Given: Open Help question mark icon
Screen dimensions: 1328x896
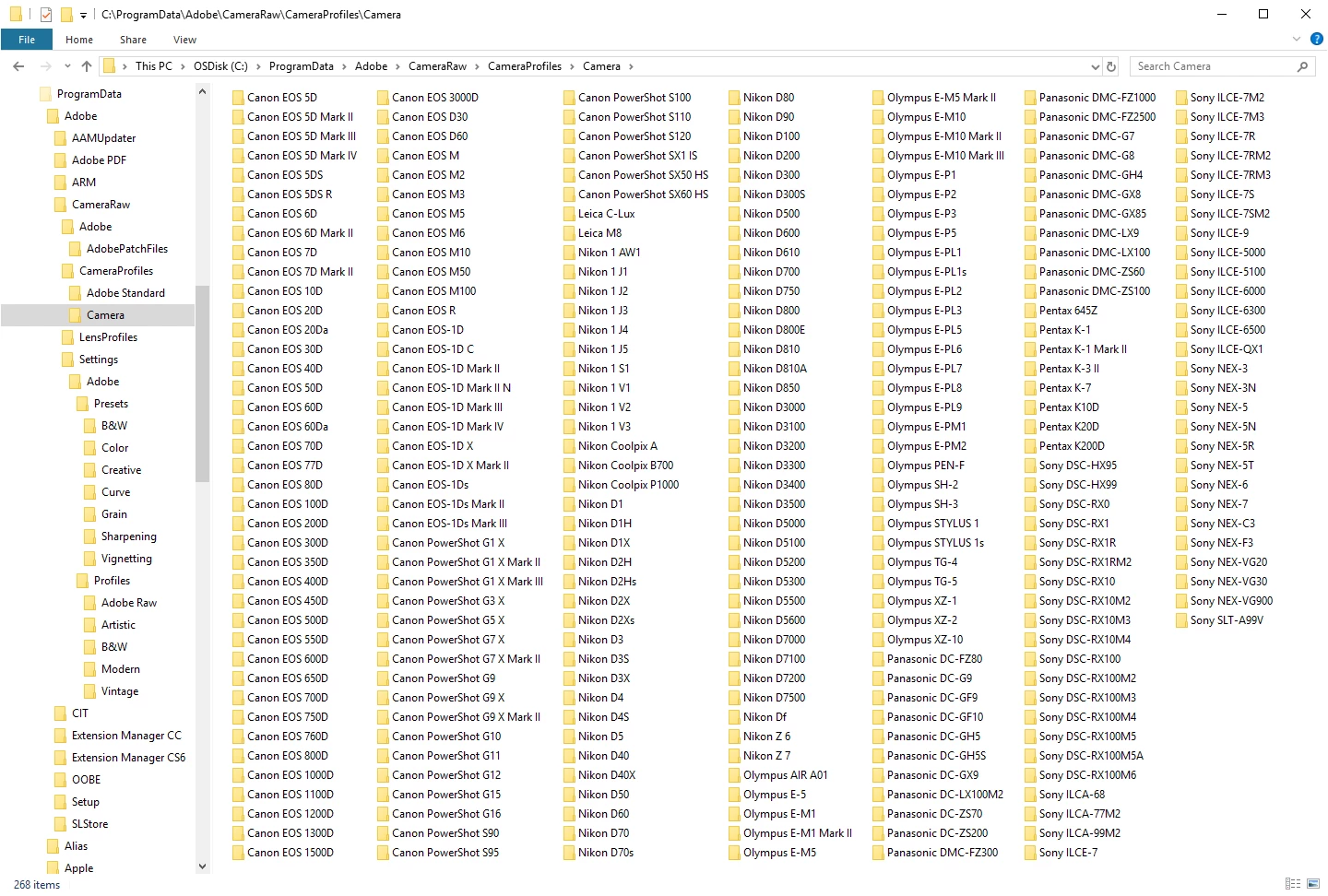Looking at the screenshot, I should [1316, 40].
